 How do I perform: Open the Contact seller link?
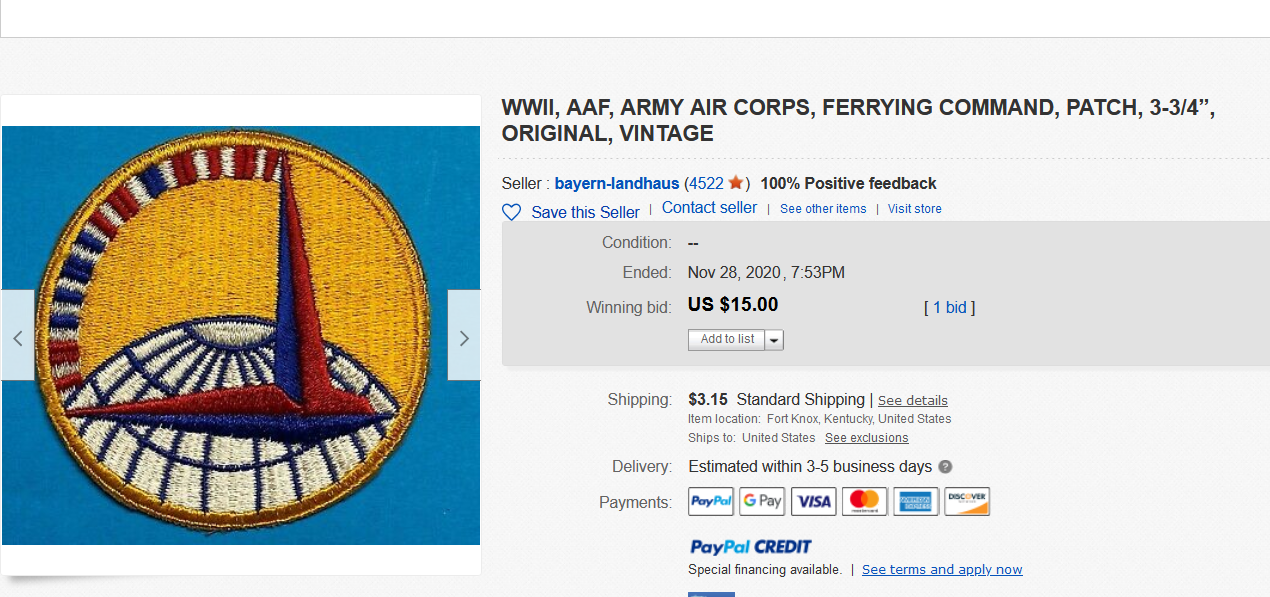click(x=709, y=207)
